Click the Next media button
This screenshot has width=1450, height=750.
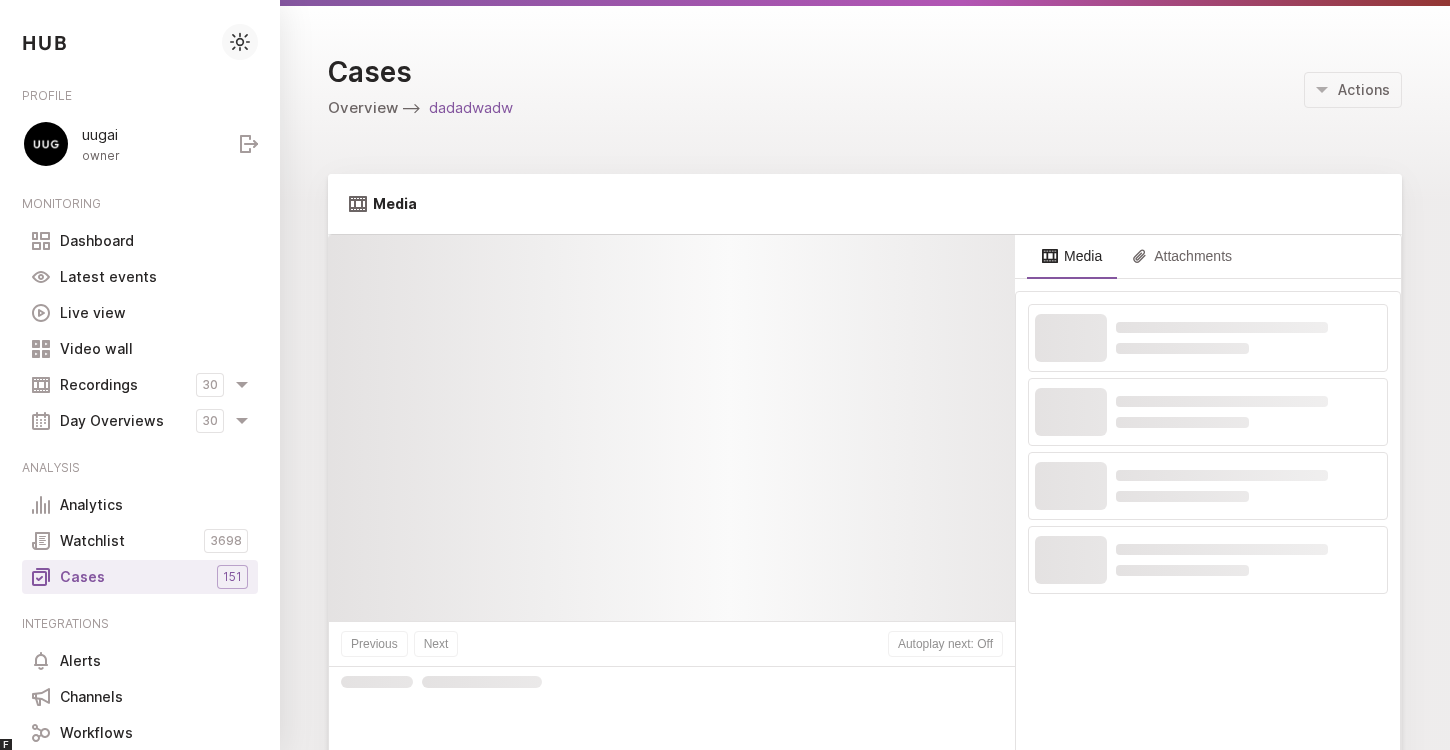[x=436, y=644]
